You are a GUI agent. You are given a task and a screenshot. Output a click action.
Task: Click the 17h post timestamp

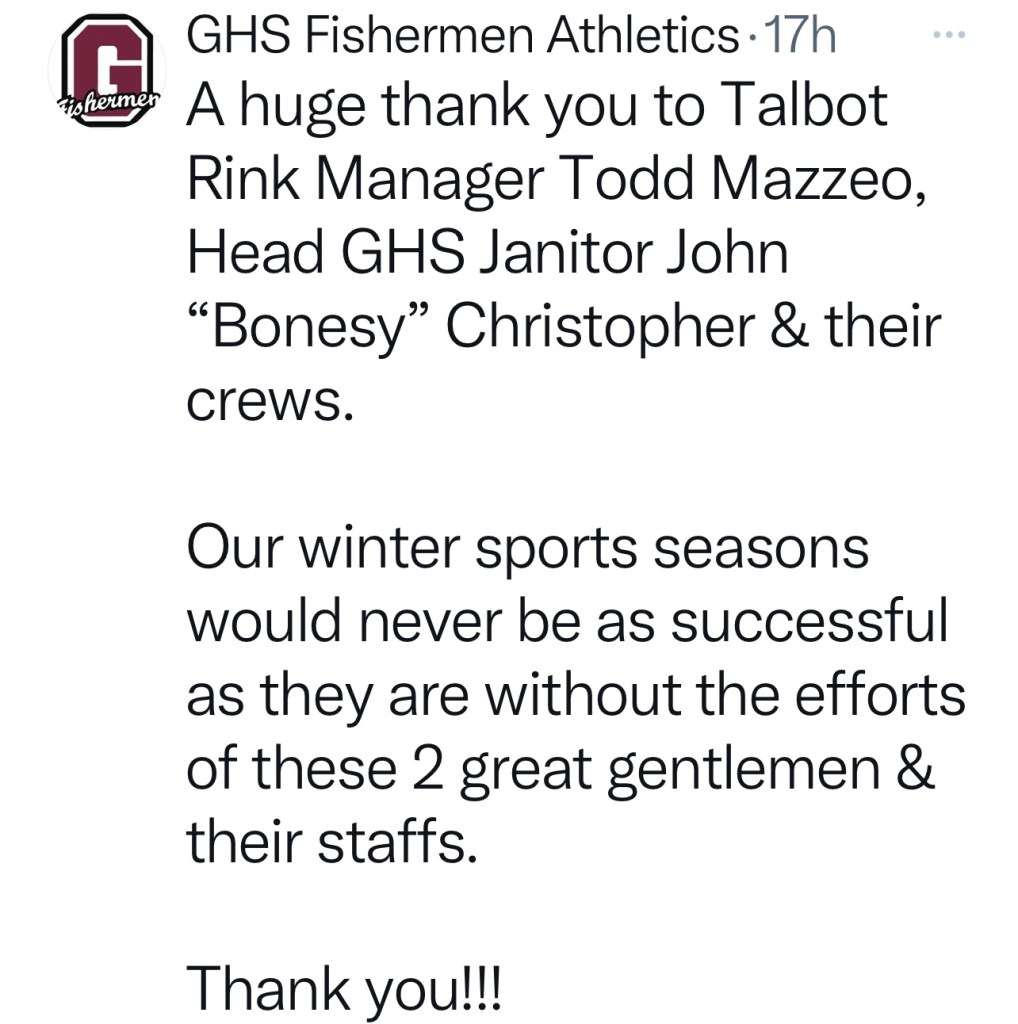pos(800,38)
